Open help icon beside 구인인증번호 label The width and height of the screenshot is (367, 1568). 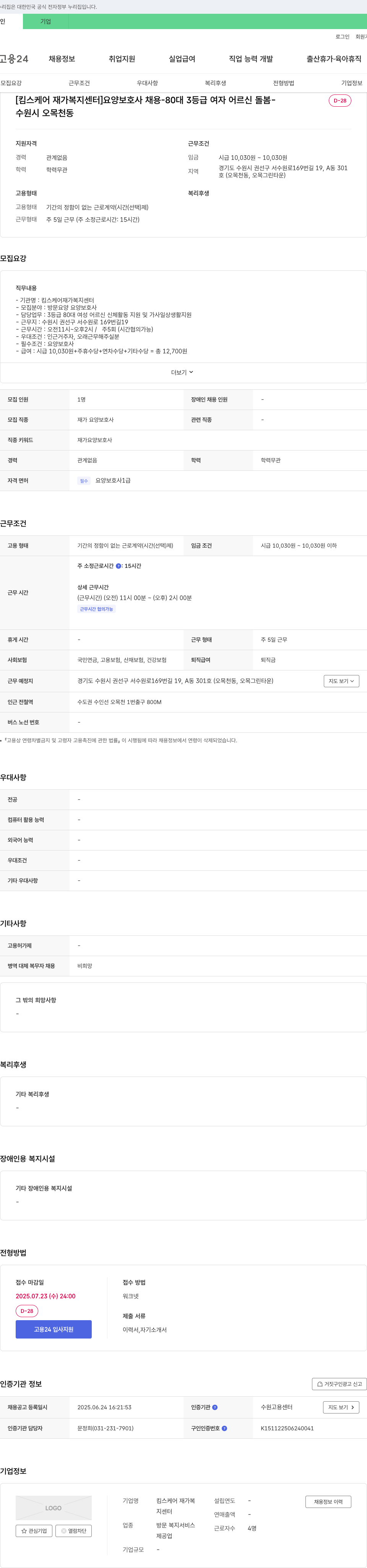pyautogui.click(x=224, y=1428)
